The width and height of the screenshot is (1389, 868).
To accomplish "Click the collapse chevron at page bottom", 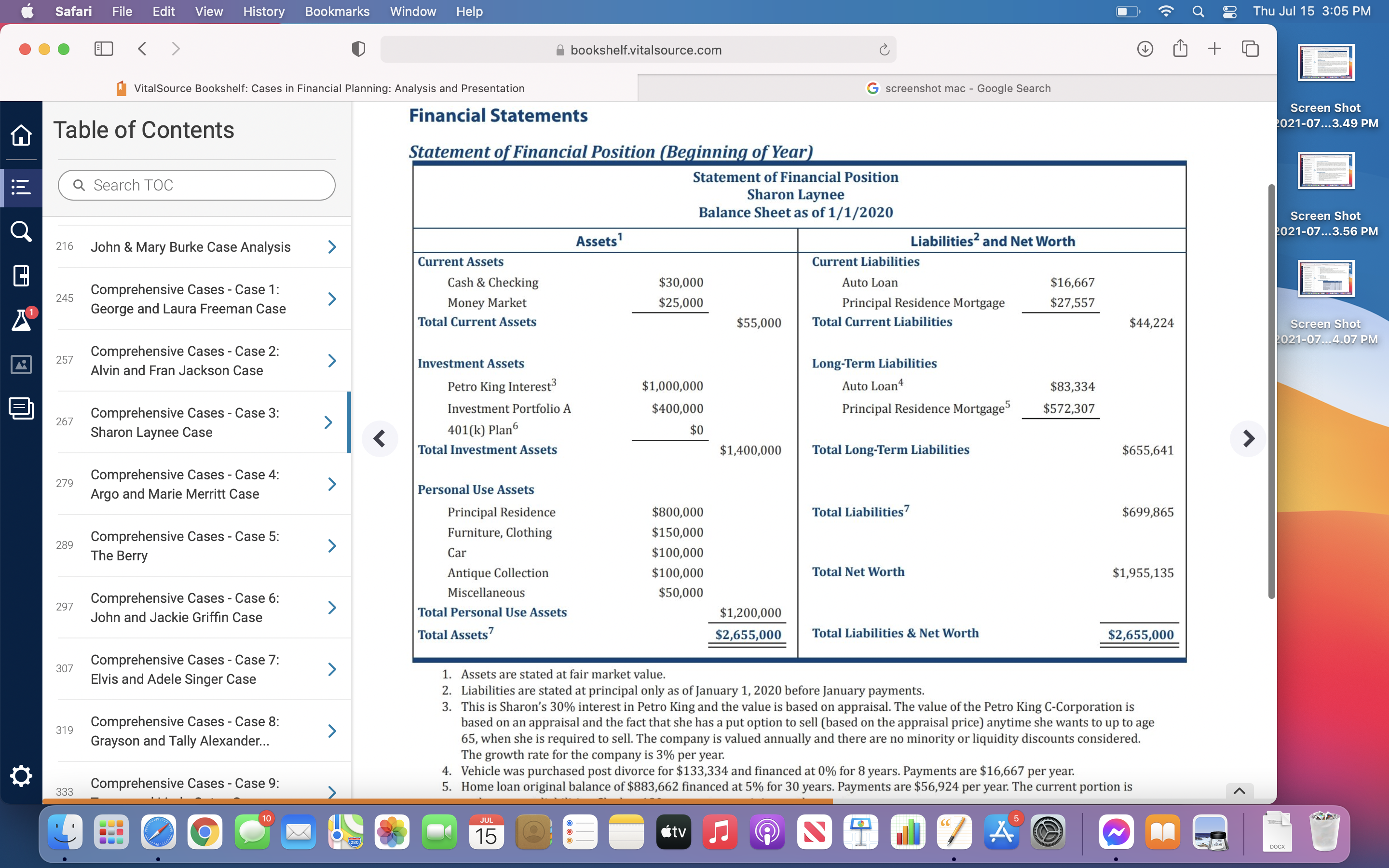I will coord(1239,791).
